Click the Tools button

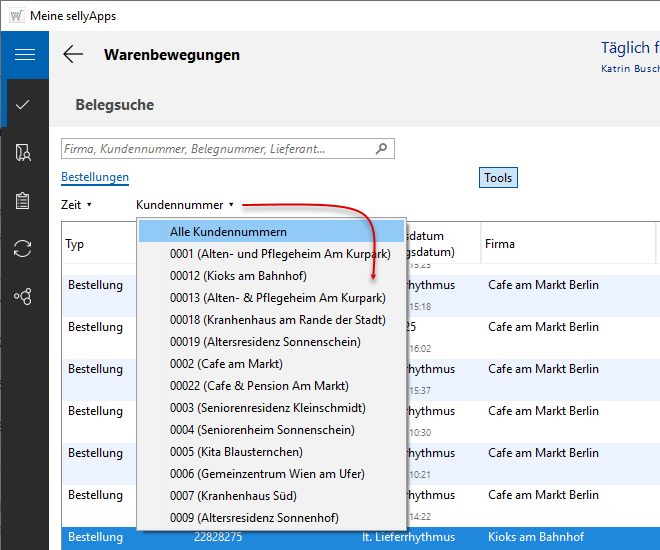click(x=498, y=178)
